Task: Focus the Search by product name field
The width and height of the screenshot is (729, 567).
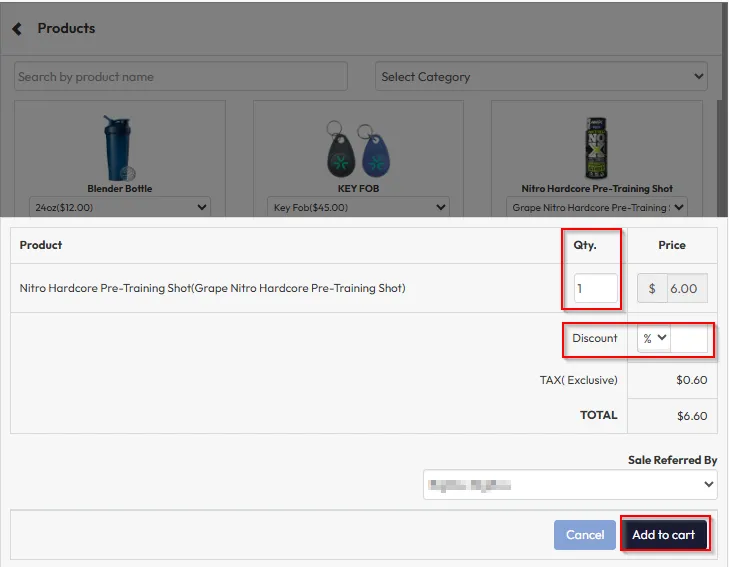Action: (181, 77)
